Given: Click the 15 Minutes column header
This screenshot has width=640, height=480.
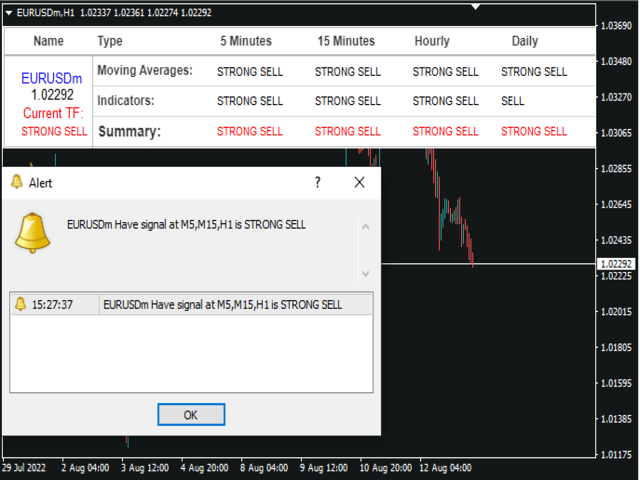Looking at the screenshot, I should tap(346, 41).
